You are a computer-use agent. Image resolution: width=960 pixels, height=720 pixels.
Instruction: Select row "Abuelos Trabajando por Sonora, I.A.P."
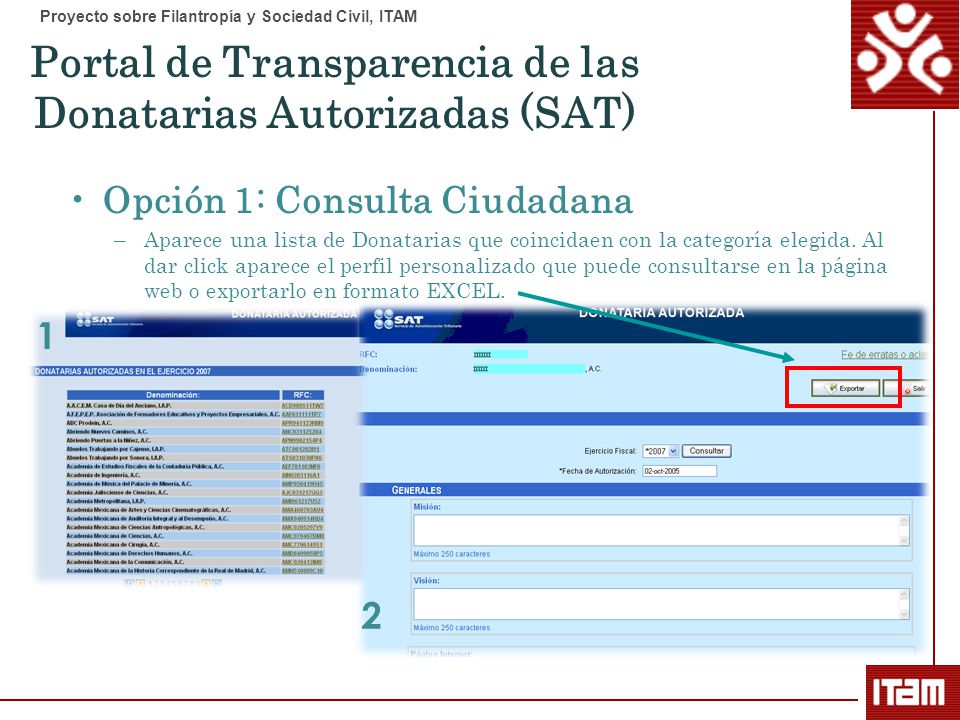point(195,457)
